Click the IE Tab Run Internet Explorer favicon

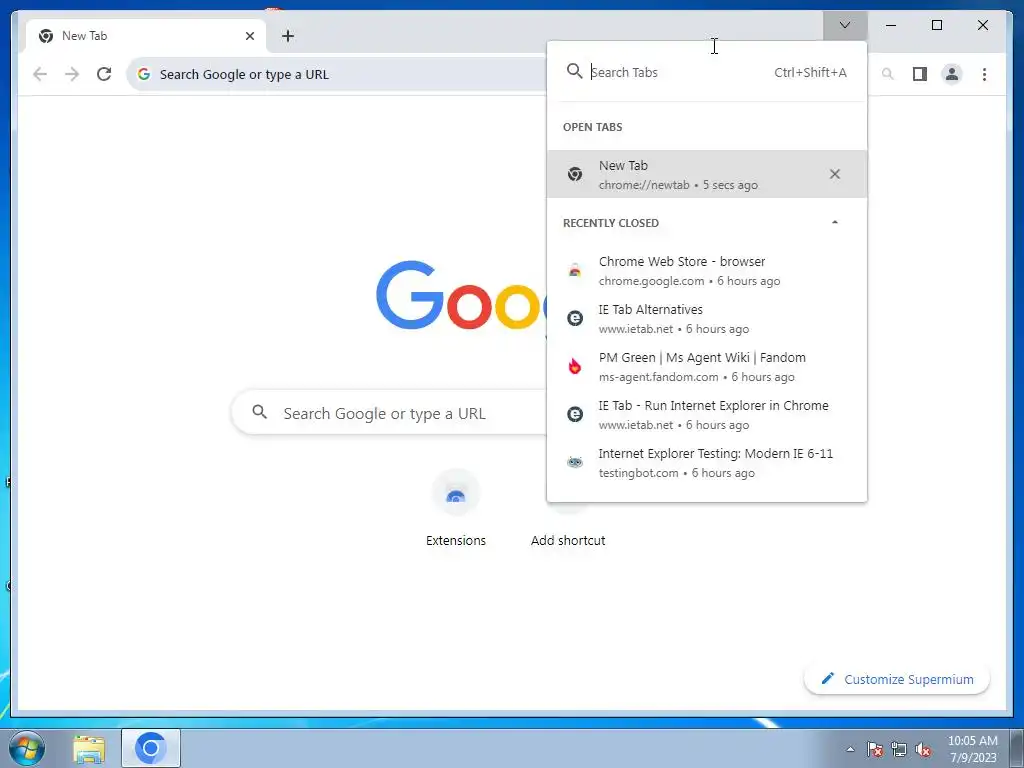[x=575, y=414]
